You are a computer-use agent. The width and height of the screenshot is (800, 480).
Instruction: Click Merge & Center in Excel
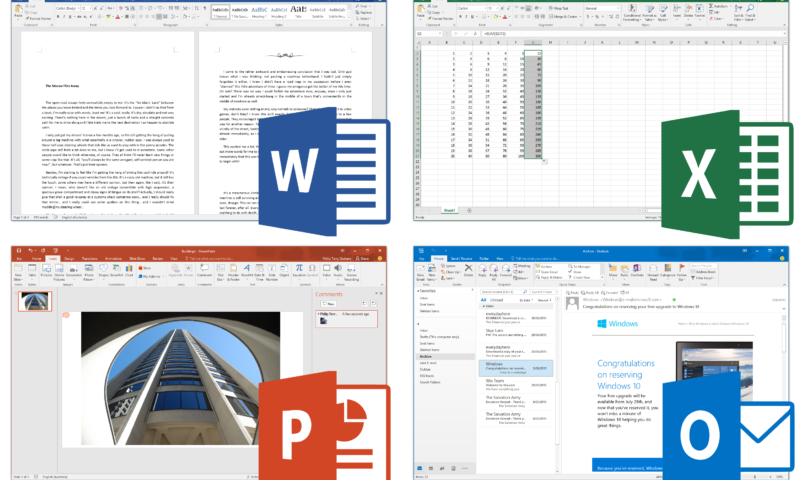565,16
